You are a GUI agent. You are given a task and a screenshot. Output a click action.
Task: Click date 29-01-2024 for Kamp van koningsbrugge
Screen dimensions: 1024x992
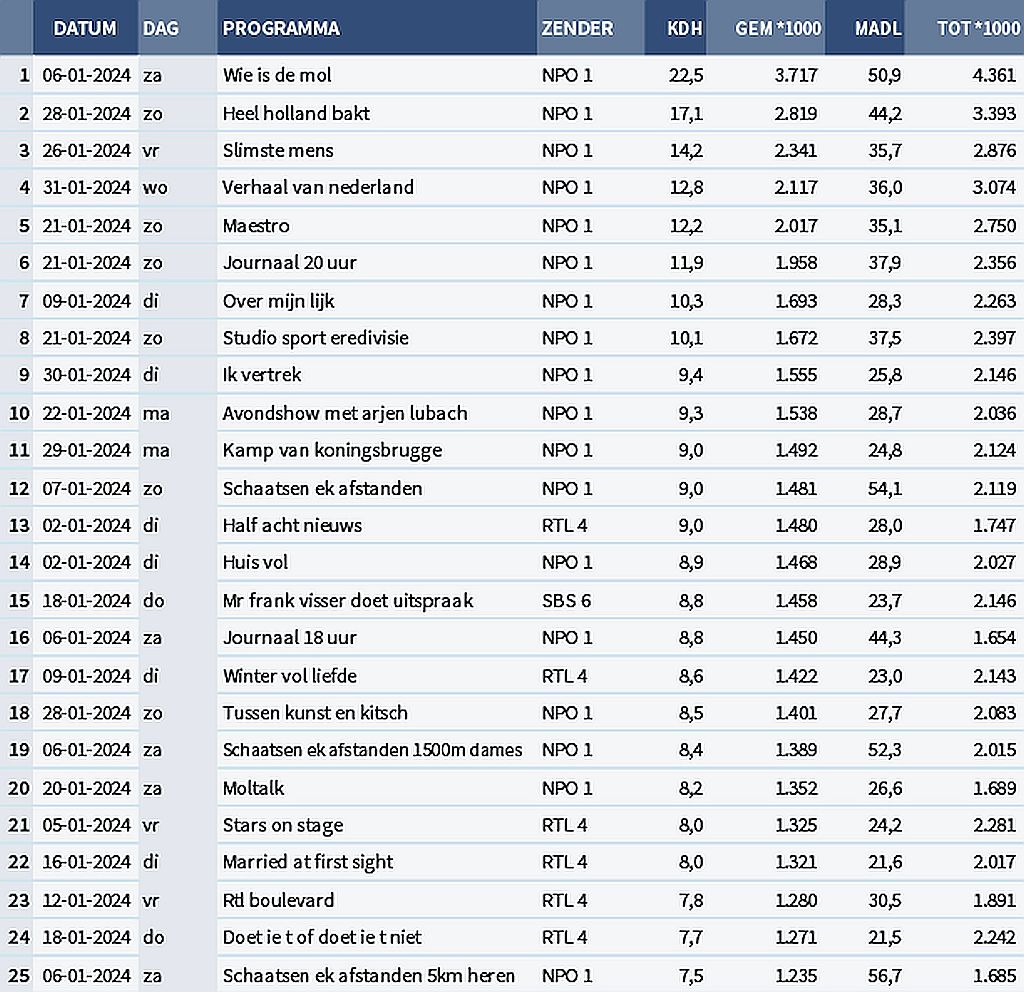point(86,450)
